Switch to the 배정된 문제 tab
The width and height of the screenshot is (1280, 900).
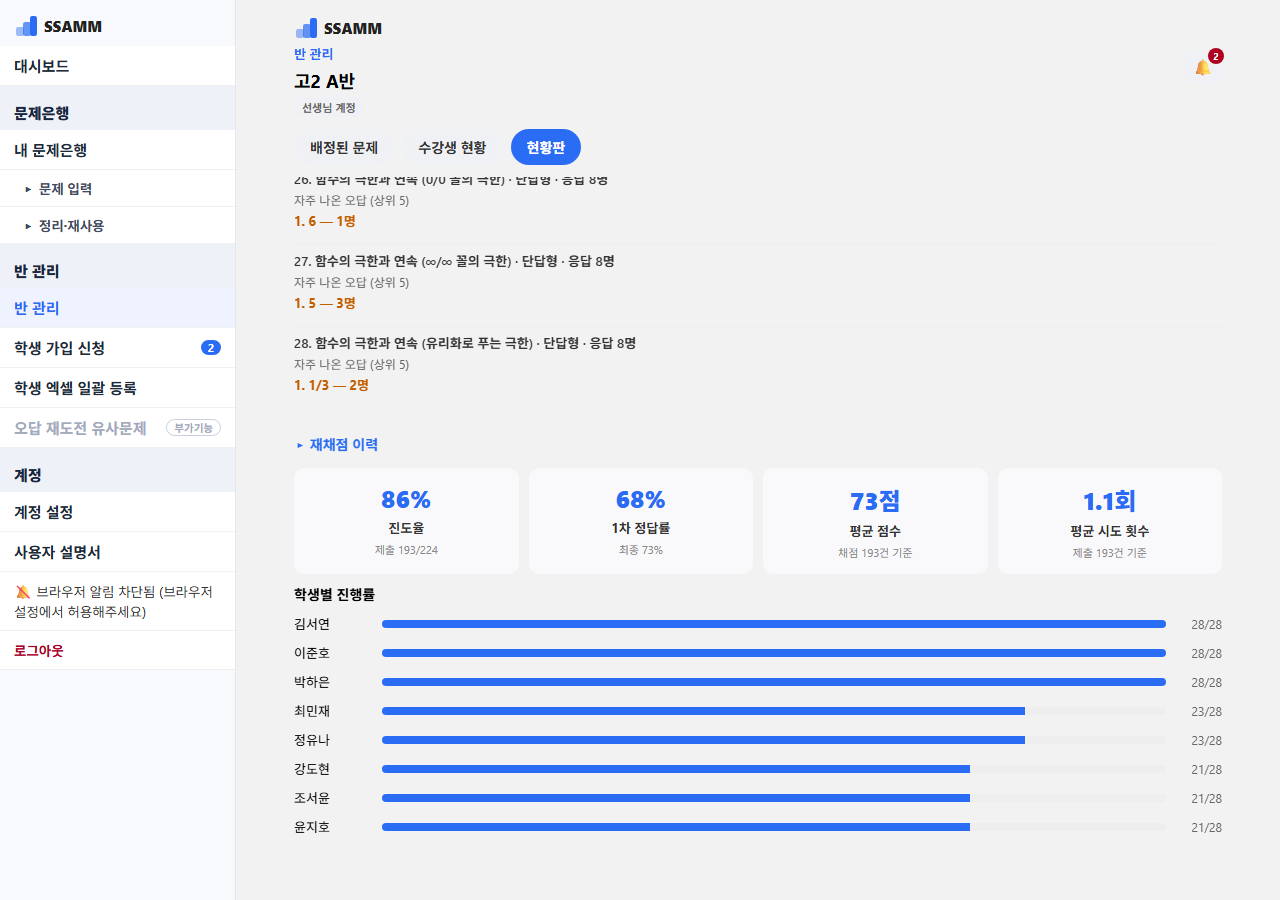pyautogui.click(x=344, y=147)
